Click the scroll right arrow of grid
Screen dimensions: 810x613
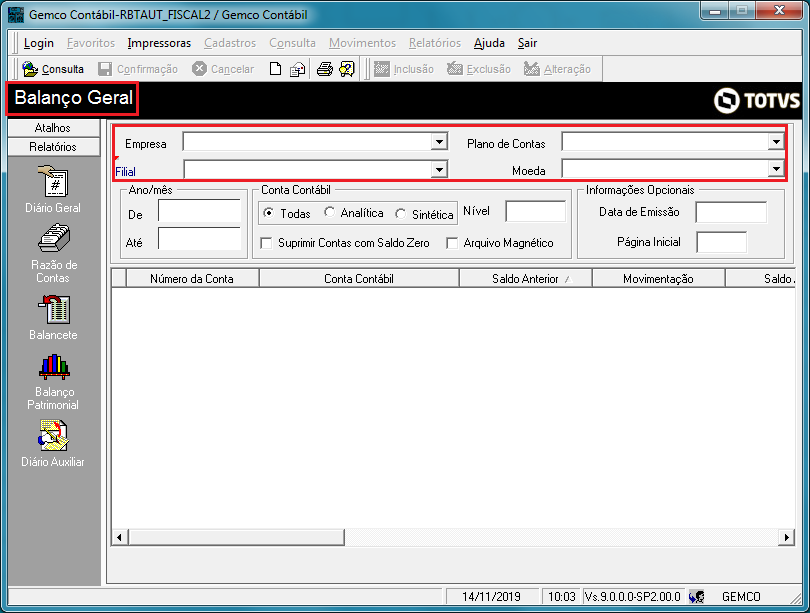(786, 537)
